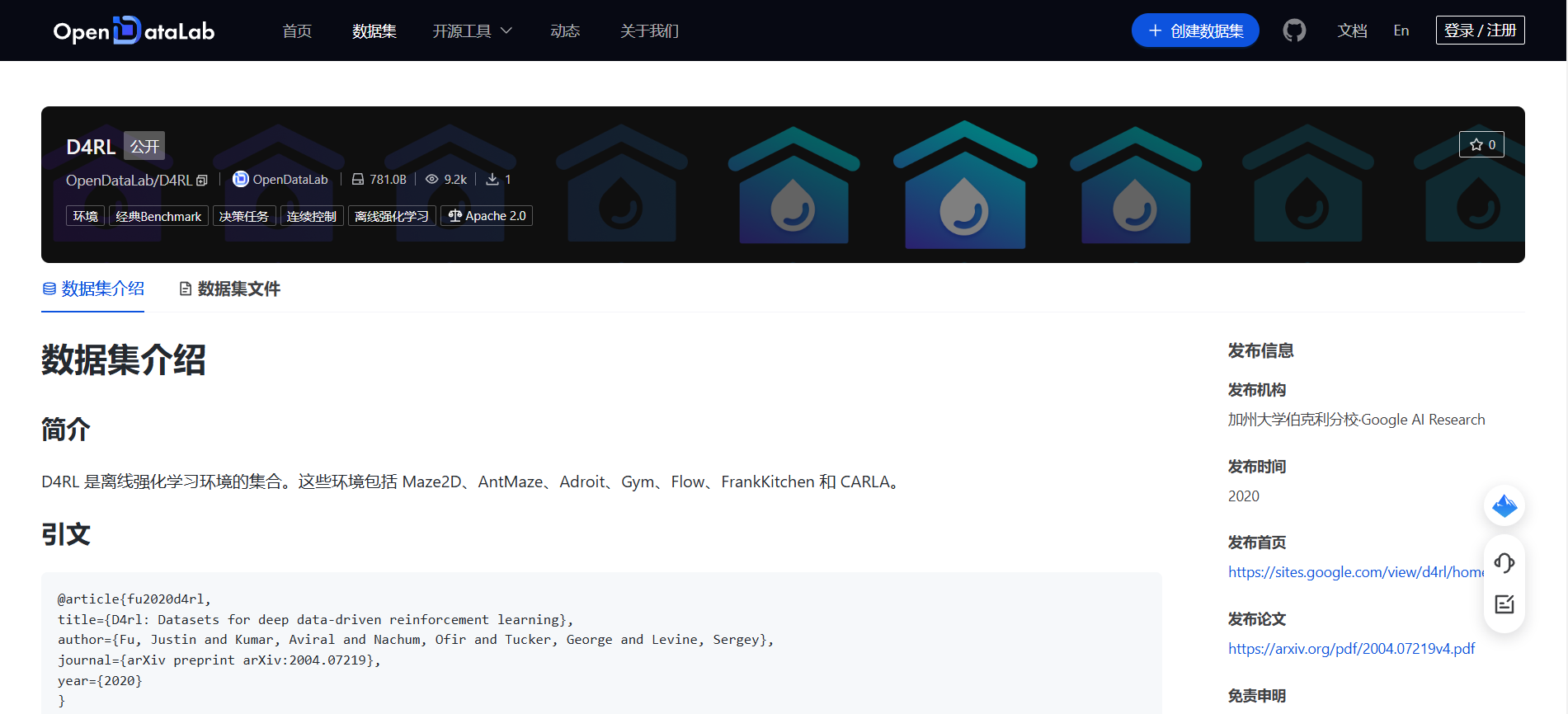Click the 公开 visibility badge
This screenshot has height=714, width=1568.
tap(144, 146)
